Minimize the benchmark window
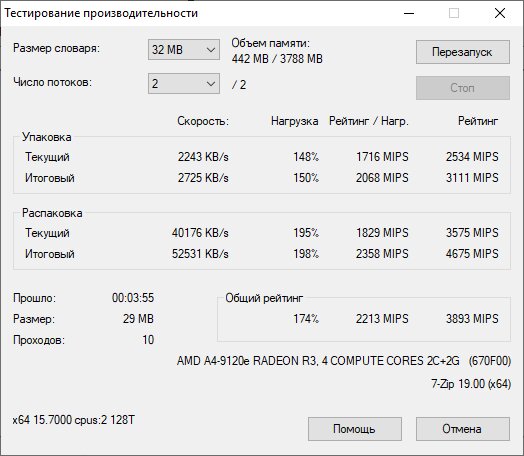524x456 pixels. [x=409, y=13]
